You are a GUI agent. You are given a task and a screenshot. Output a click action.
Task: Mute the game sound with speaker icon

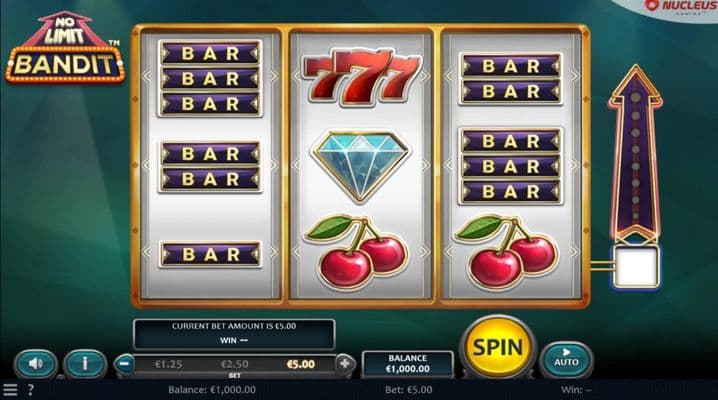[x=36, y=364]
